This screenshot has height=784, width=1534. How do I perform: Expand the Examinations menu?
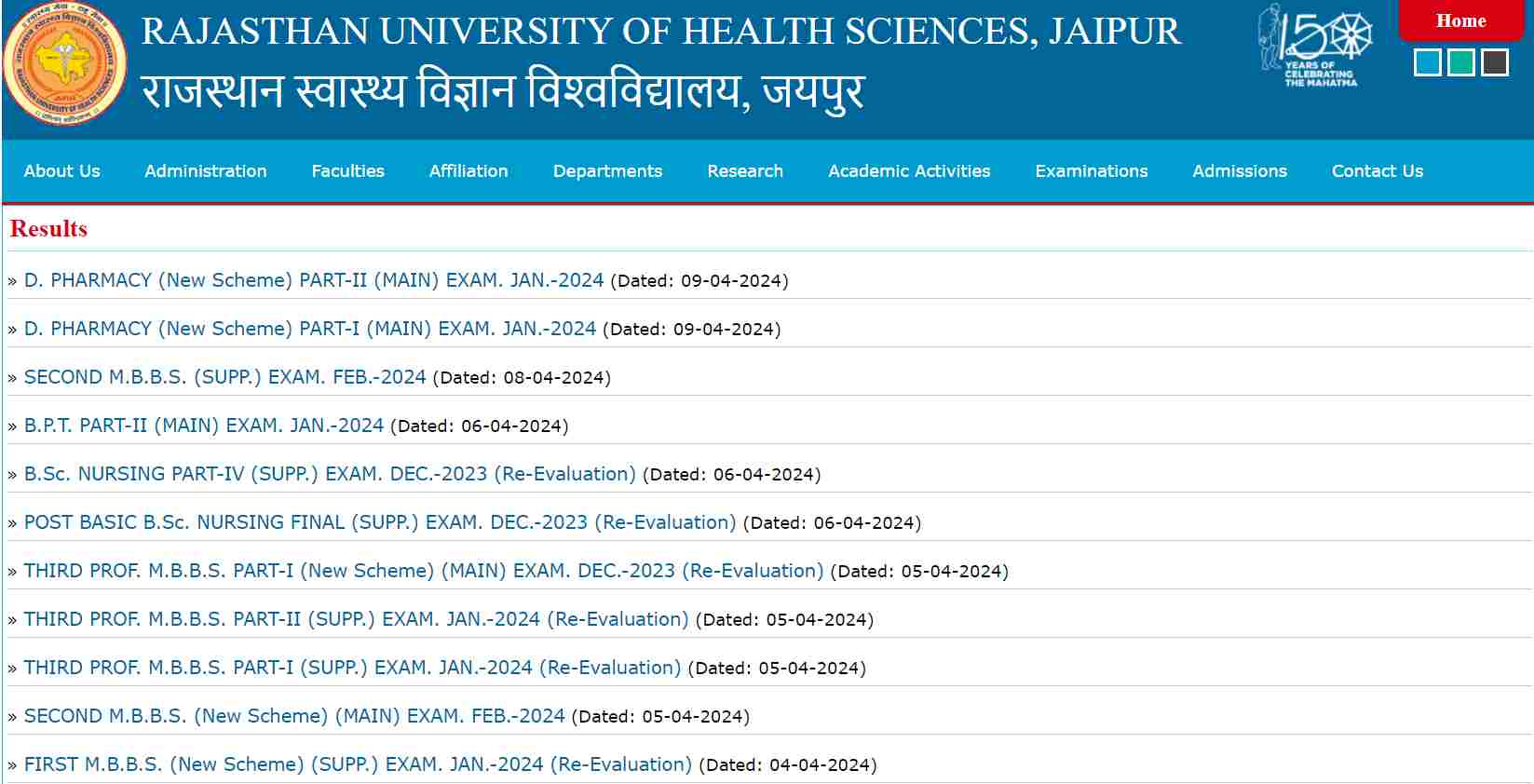pos(1091,171)
